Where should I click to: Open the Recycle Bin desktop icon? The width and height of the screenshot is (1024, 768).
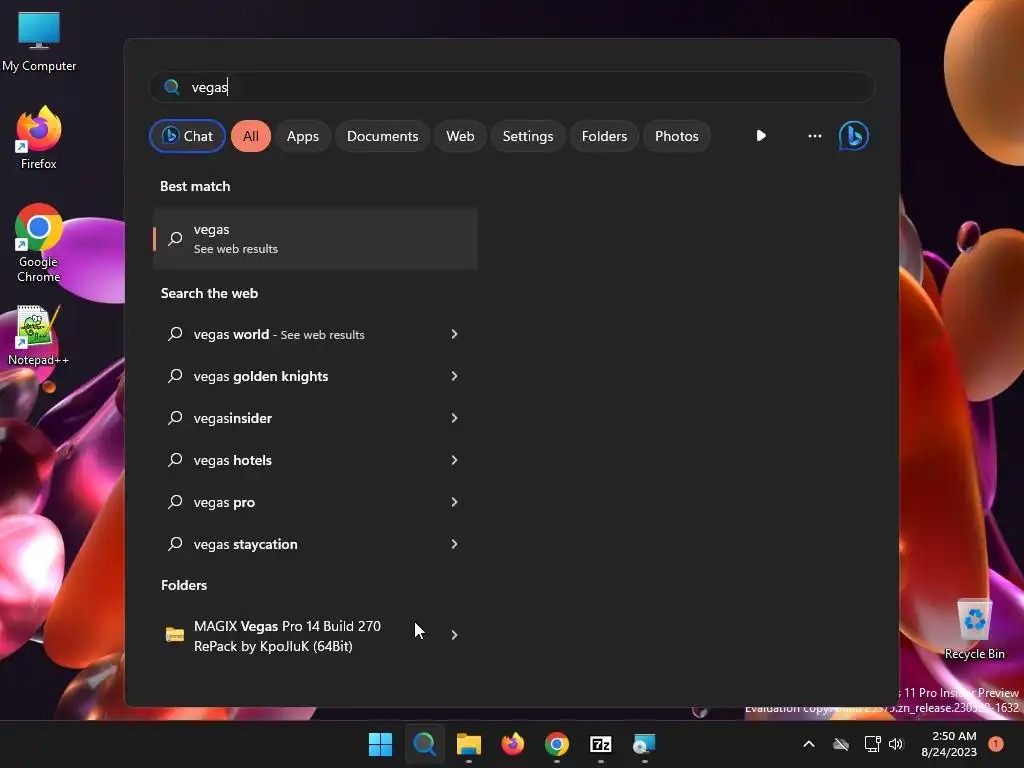pos(974,629)
